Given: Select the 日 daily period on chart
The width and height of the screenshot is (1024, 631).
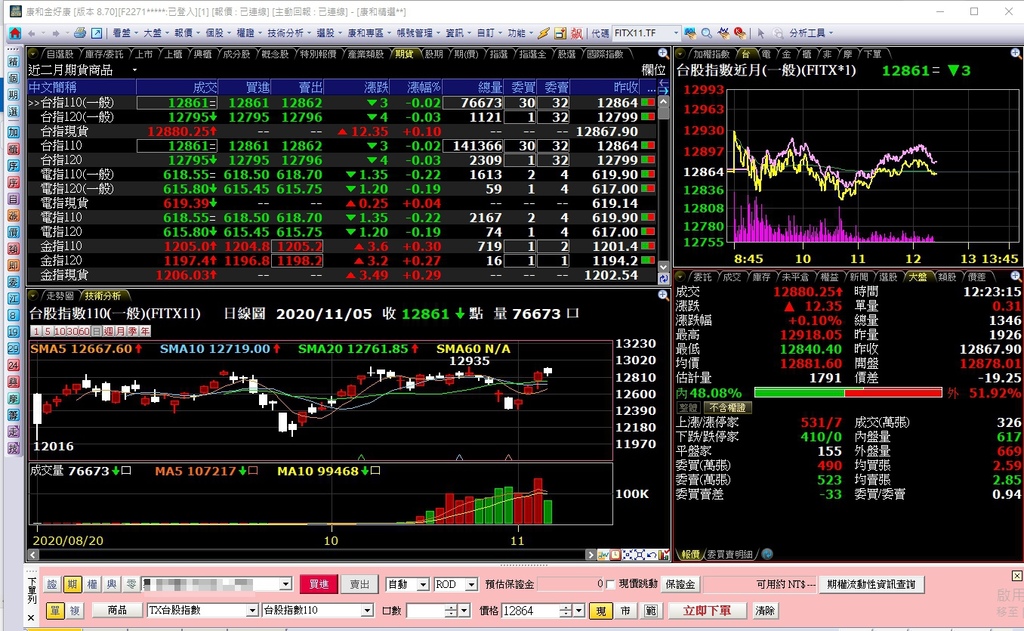Looking at the screenshot, I should pos(96,331).
